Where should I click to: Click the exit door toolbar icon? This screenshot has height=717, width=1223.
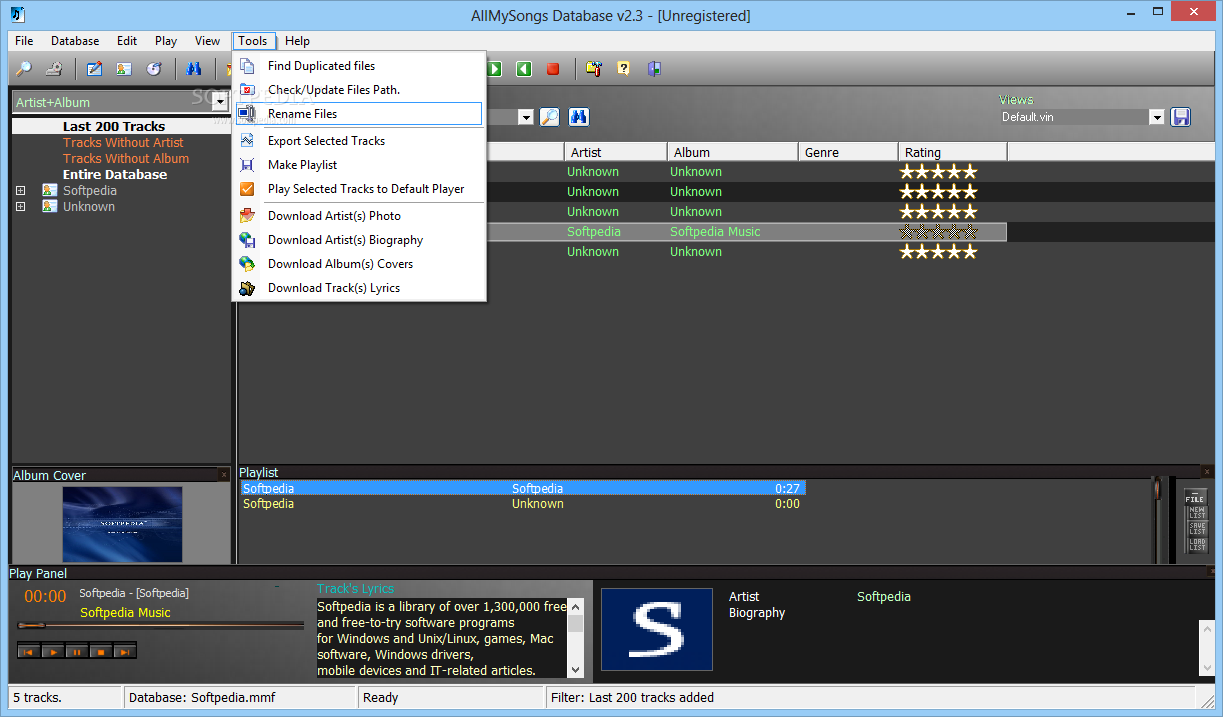[653, 69]
